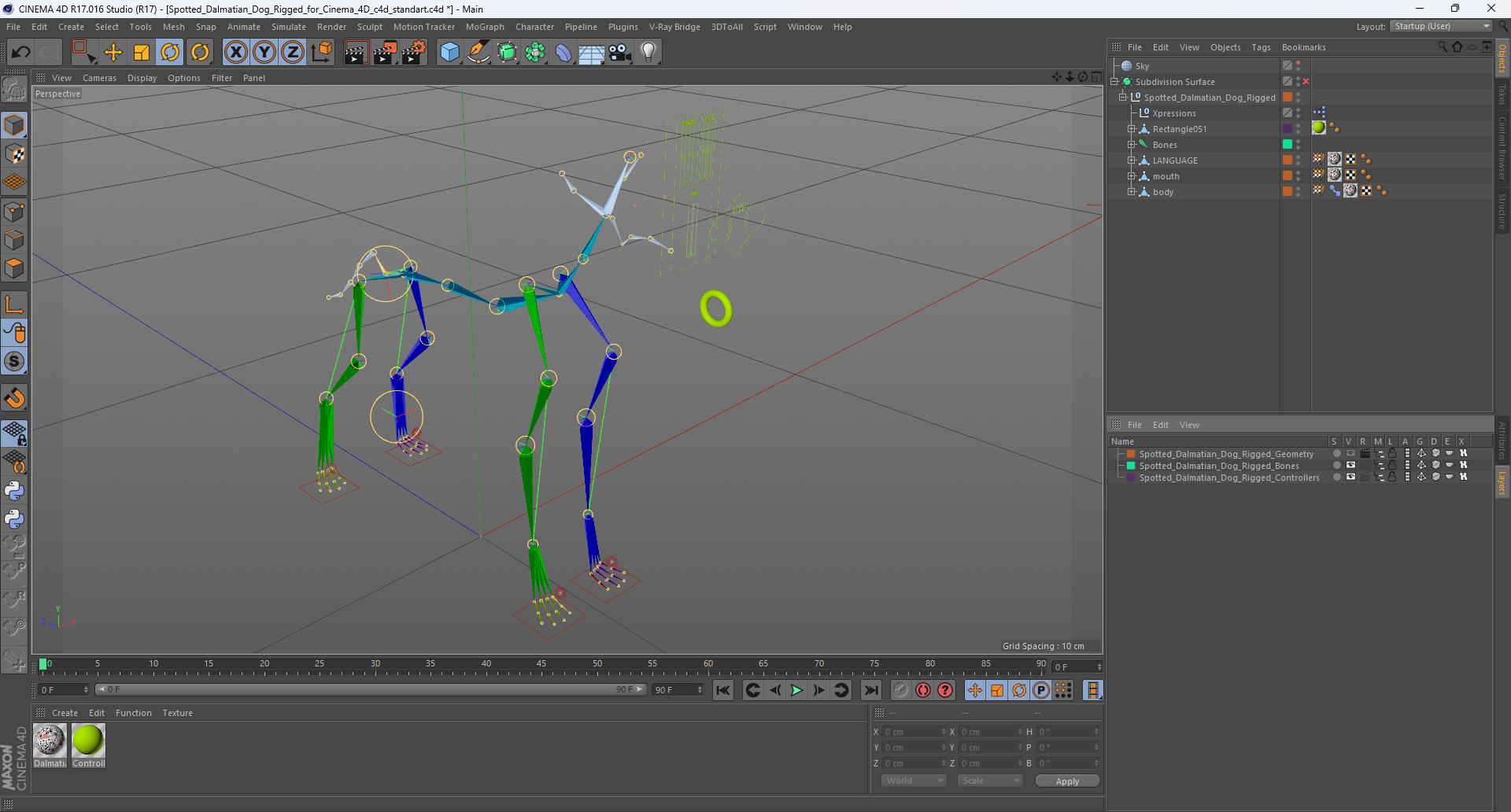Expand the mouth object

click(x=1132, y=176)
